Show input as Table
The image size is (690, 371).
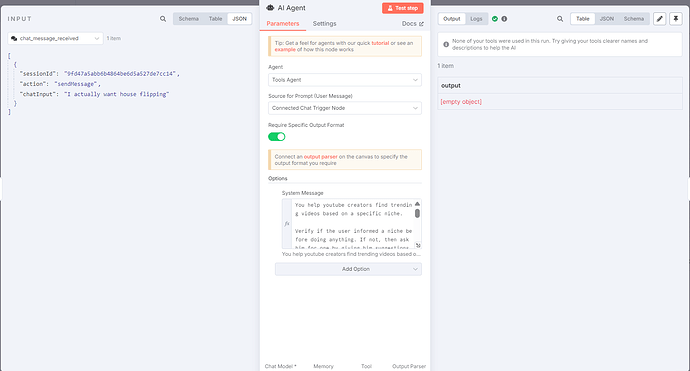215,18
